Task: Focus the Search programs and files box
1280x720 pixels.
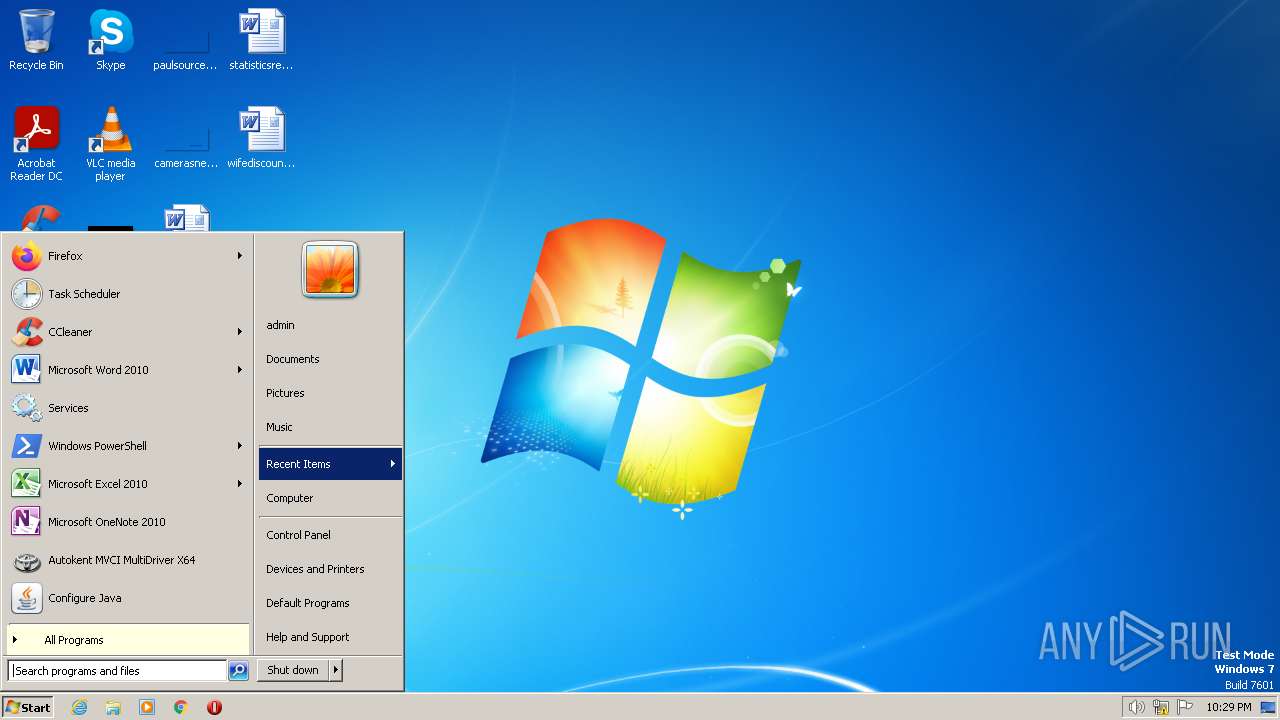Action: [117, 671]
